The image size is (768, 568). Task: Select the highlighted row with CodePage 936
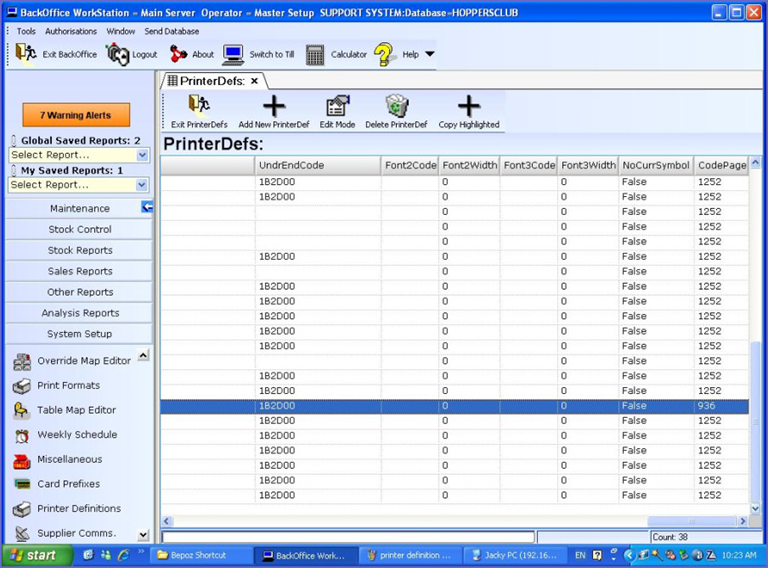450,406
